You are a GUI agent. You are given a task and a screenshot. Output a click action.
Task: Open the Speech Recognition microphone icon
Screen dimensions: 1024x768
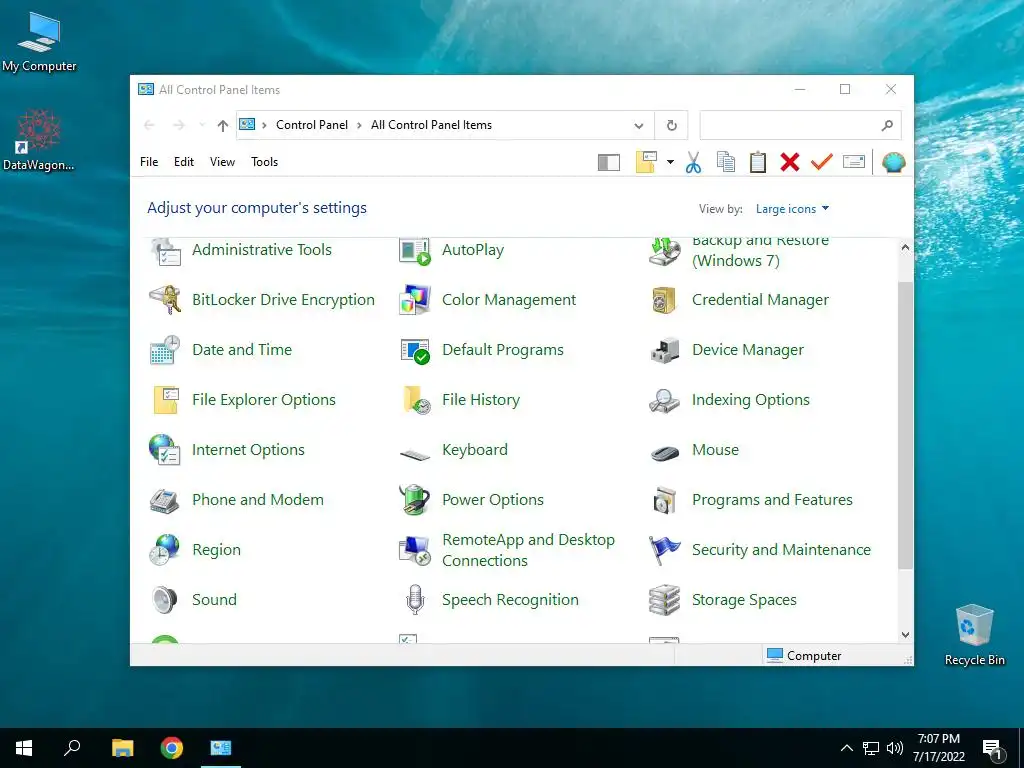click(x=415, y=600)
